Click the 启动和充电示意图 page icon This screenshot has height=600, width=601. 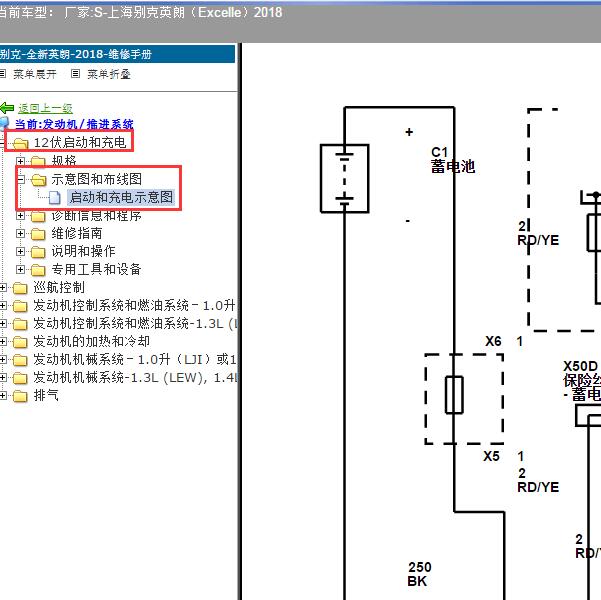coord(55,197)
